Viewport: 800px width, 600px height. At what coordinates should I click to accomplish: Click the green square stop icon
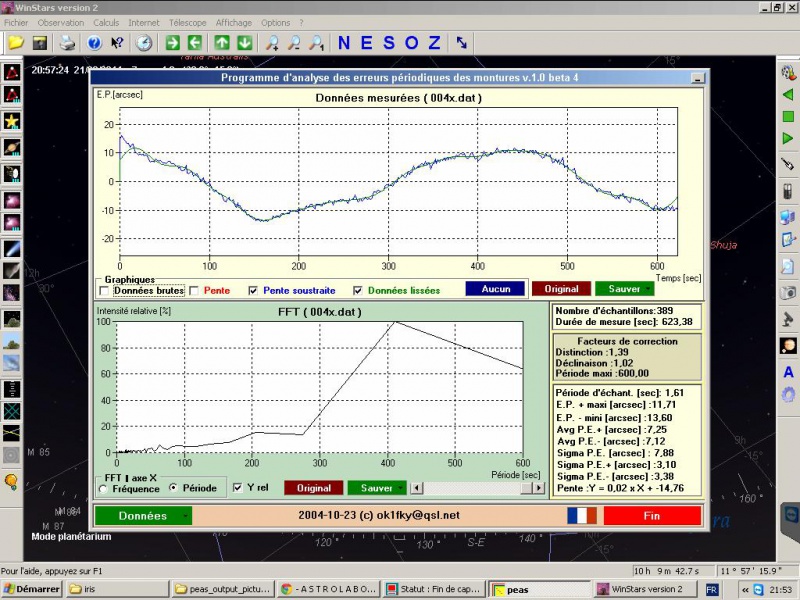pyautogui.click(x=788, y=116)
